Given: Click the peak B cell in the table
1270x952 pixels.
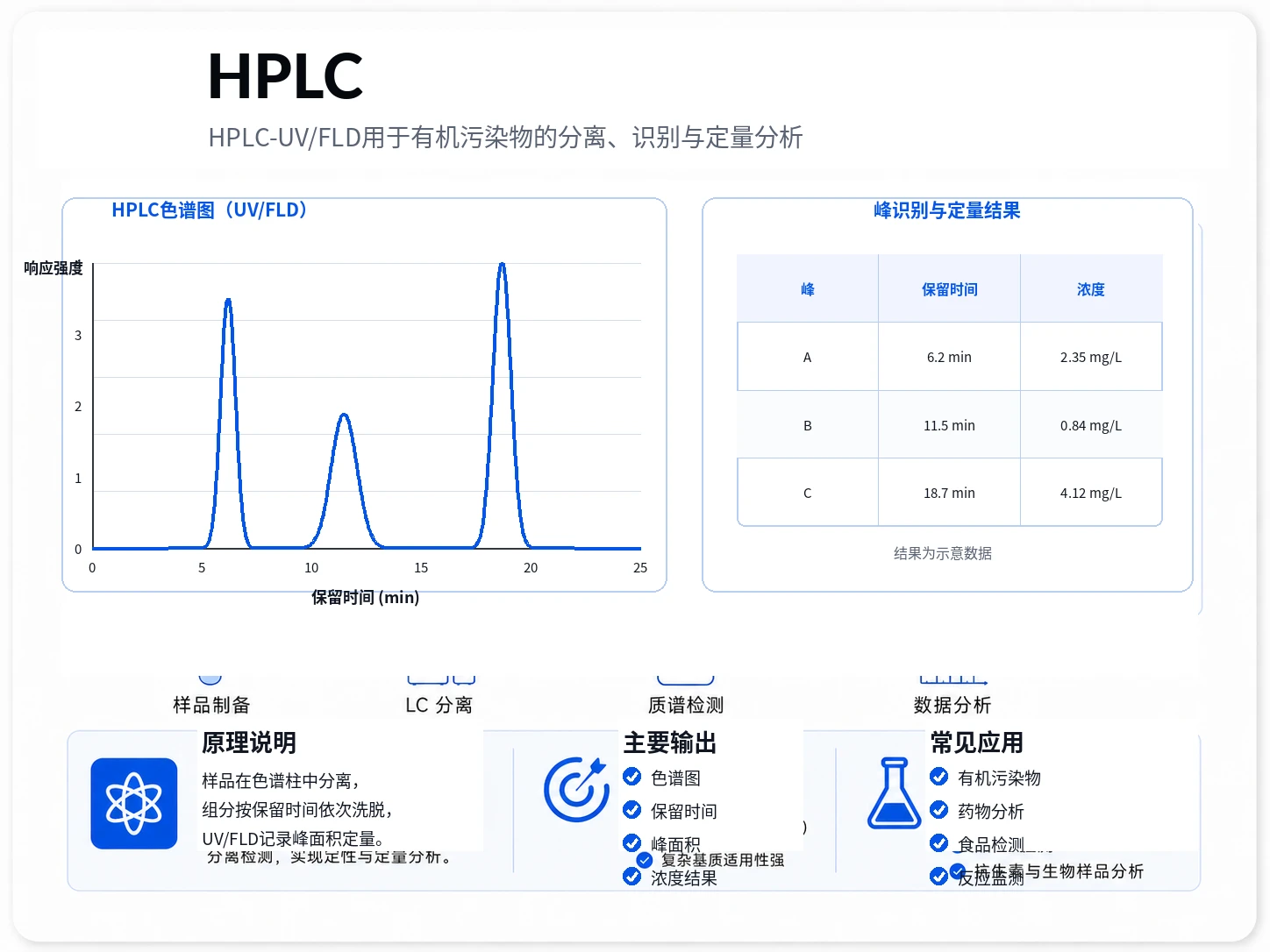Looking at the screenshot, I should 808,425.
